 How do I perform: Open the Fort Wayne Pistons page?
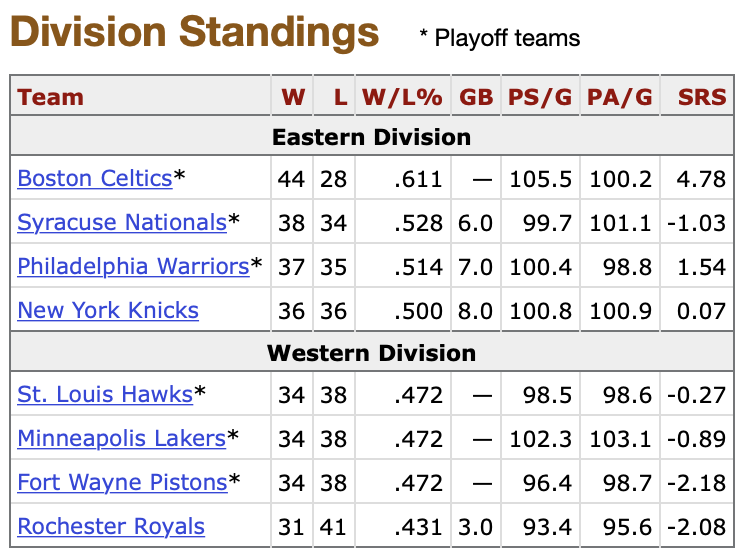122,483
